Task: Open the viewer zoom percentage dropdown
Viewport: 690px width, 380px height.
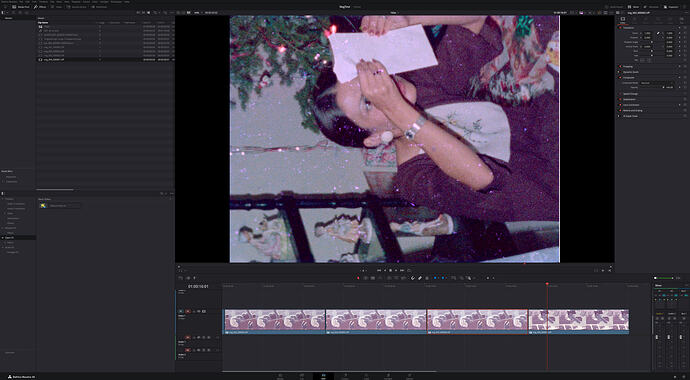Action: click(198, 12)
